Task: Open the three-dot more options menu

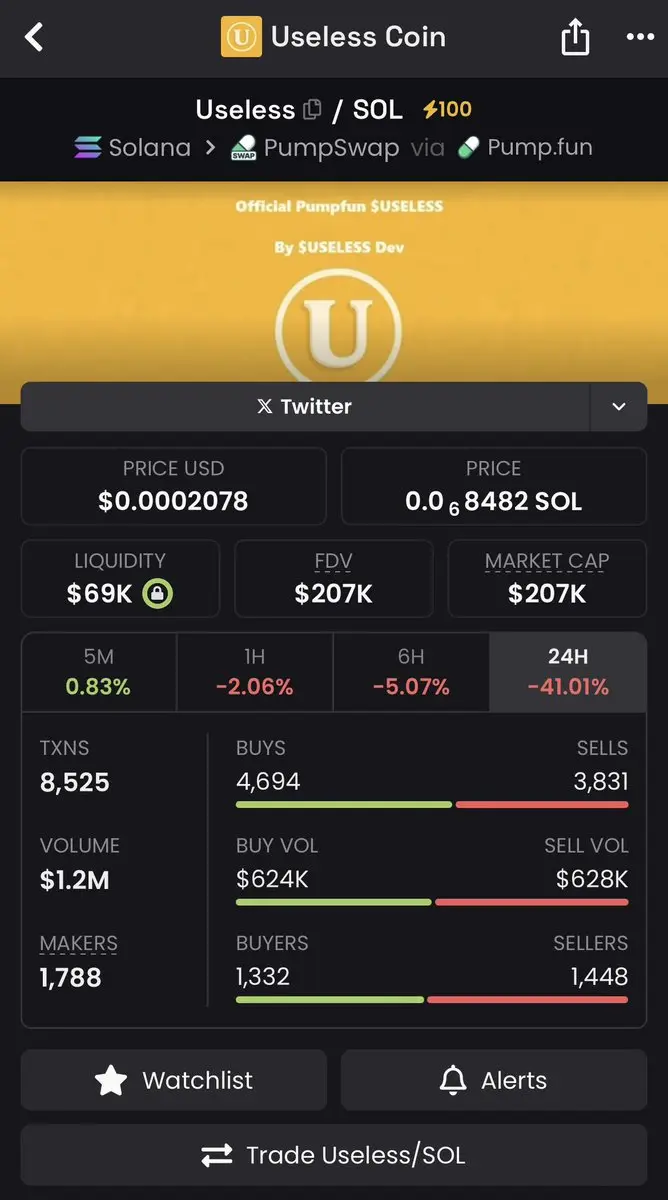Action: (640, 37)
